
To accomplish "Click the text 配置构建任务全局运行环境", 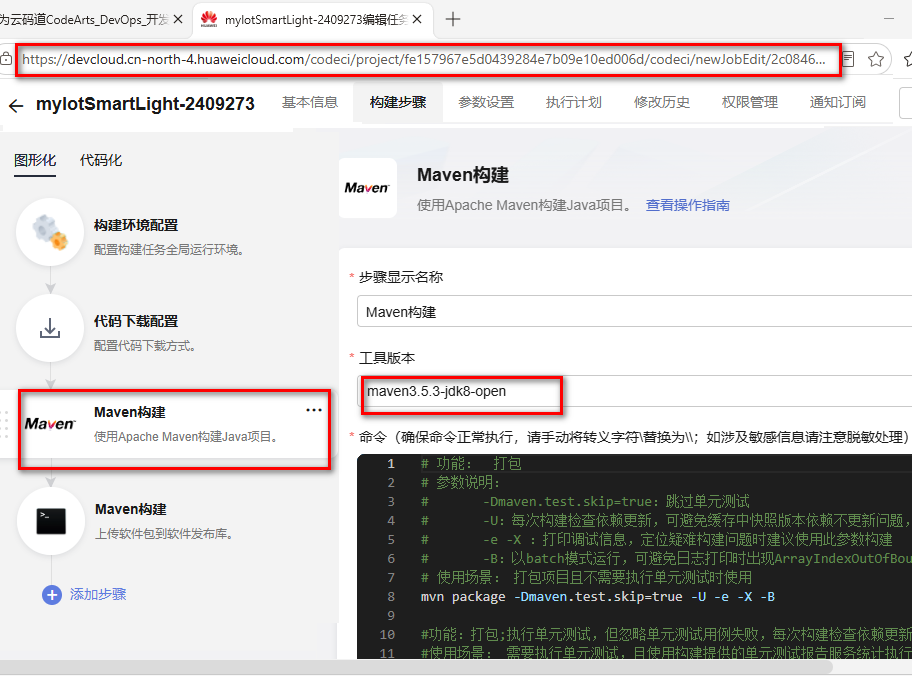I will [x=169, y=250].
